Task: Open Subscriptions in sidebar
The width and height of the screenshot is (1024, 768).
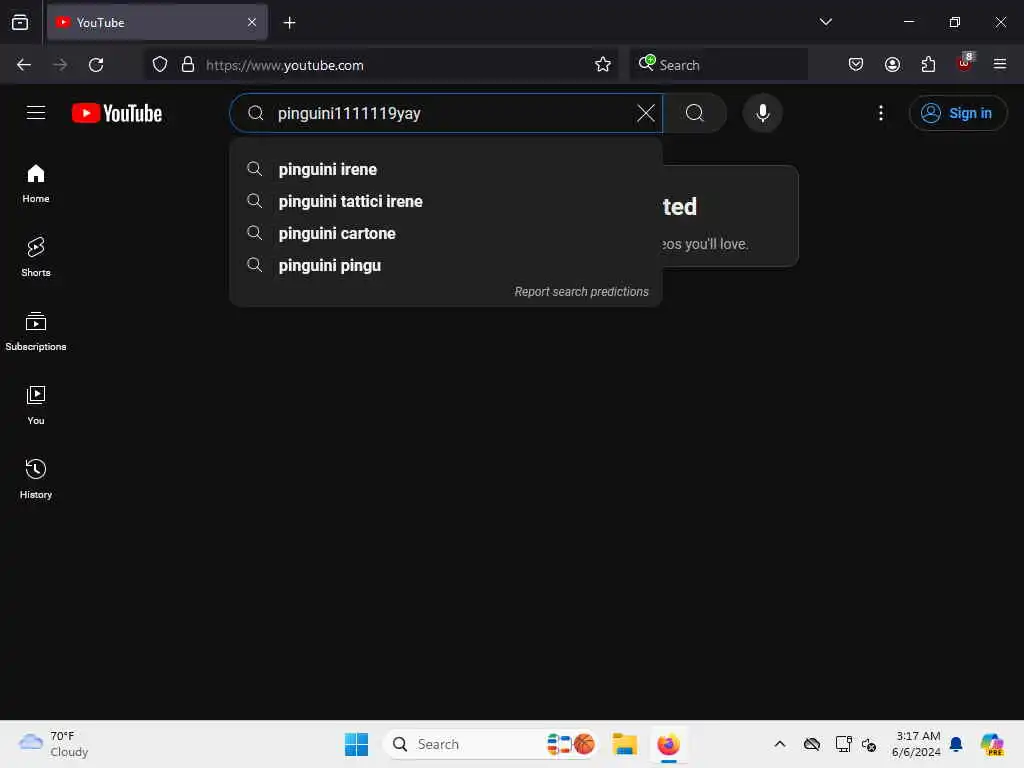Action: point(36,331)
